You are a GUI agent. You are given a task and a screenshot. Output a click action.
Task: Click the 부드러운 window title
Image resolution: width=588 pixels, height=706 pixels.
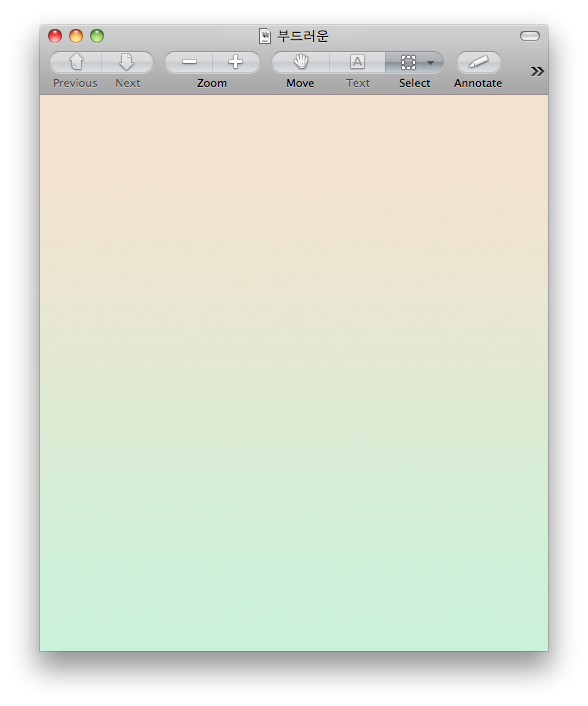tap(303, 36)
